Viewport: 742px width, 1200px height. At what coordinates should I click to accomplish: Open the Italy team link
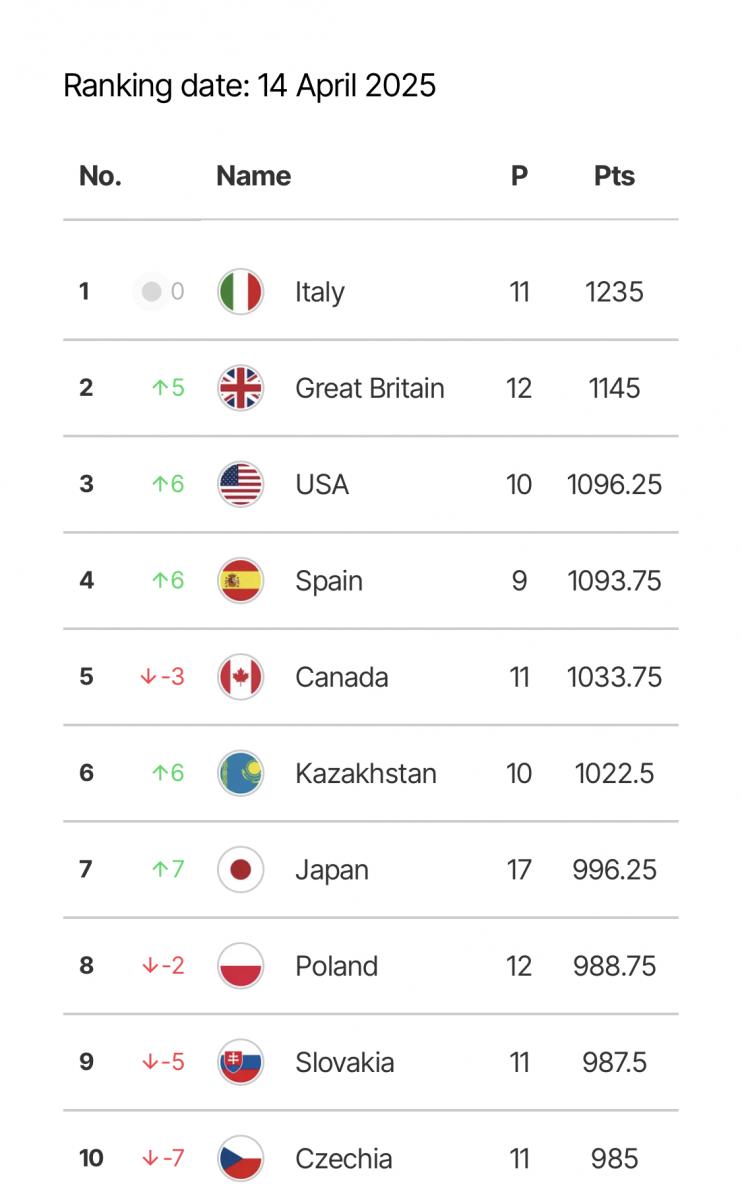click(x=319, y=292)
